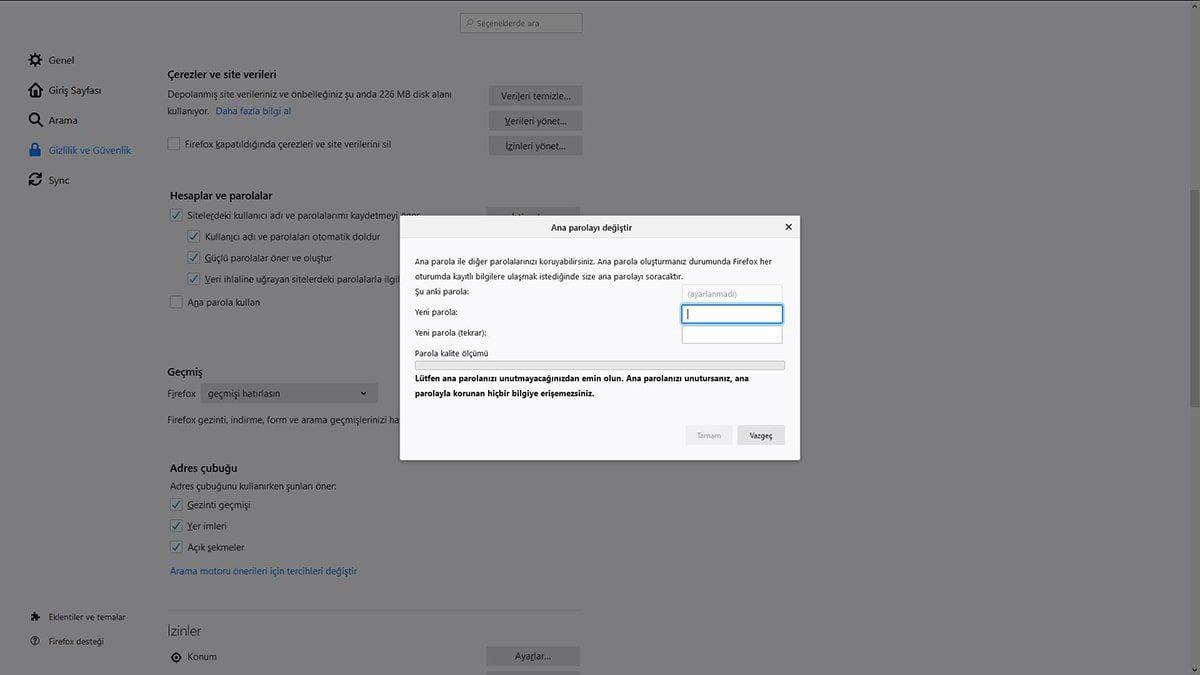Click the magnifier icon in Seçeneklerde ara box
The width and height of the screenshot is (1200, 675).
click(467, 22)
